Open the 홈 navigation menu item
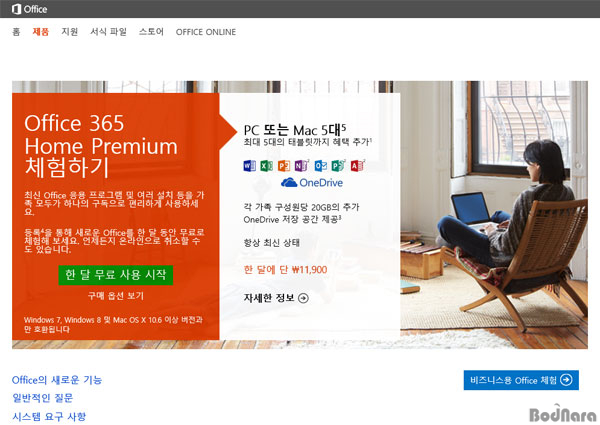This screenshot has height=425, width=600. pos(16,32)
